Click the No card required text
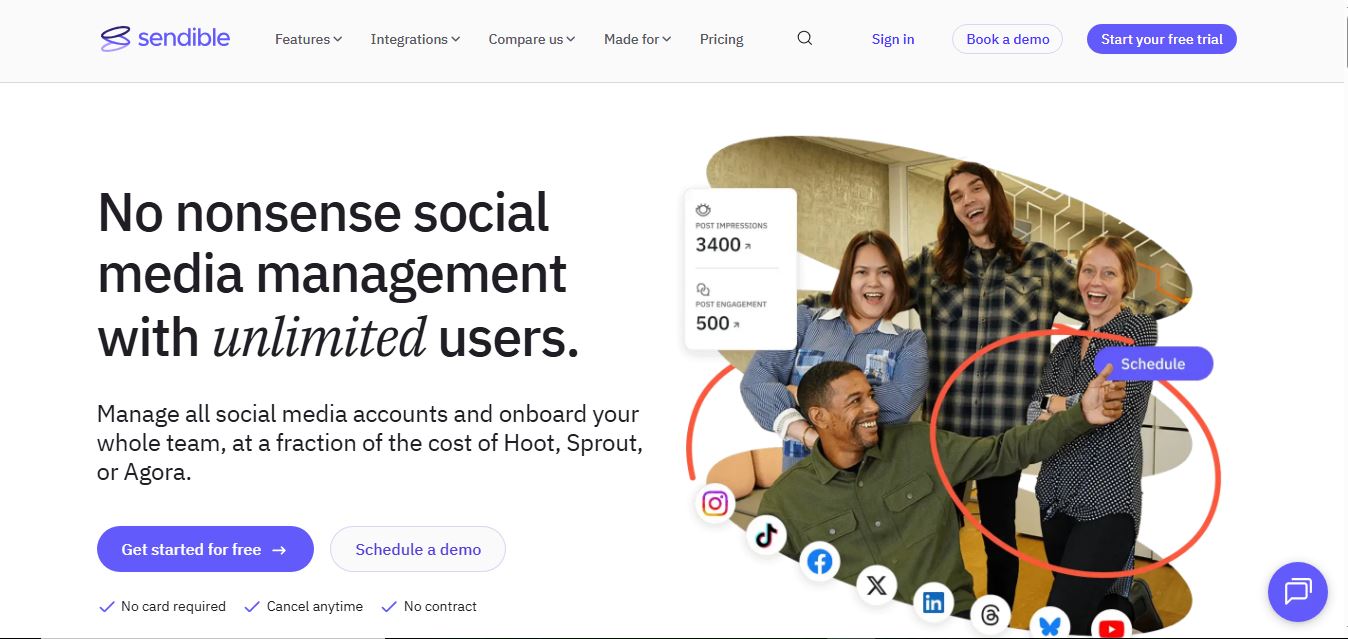Image resolution: width=1348 pixels, height=639 pixels. (x=173, y=606)
